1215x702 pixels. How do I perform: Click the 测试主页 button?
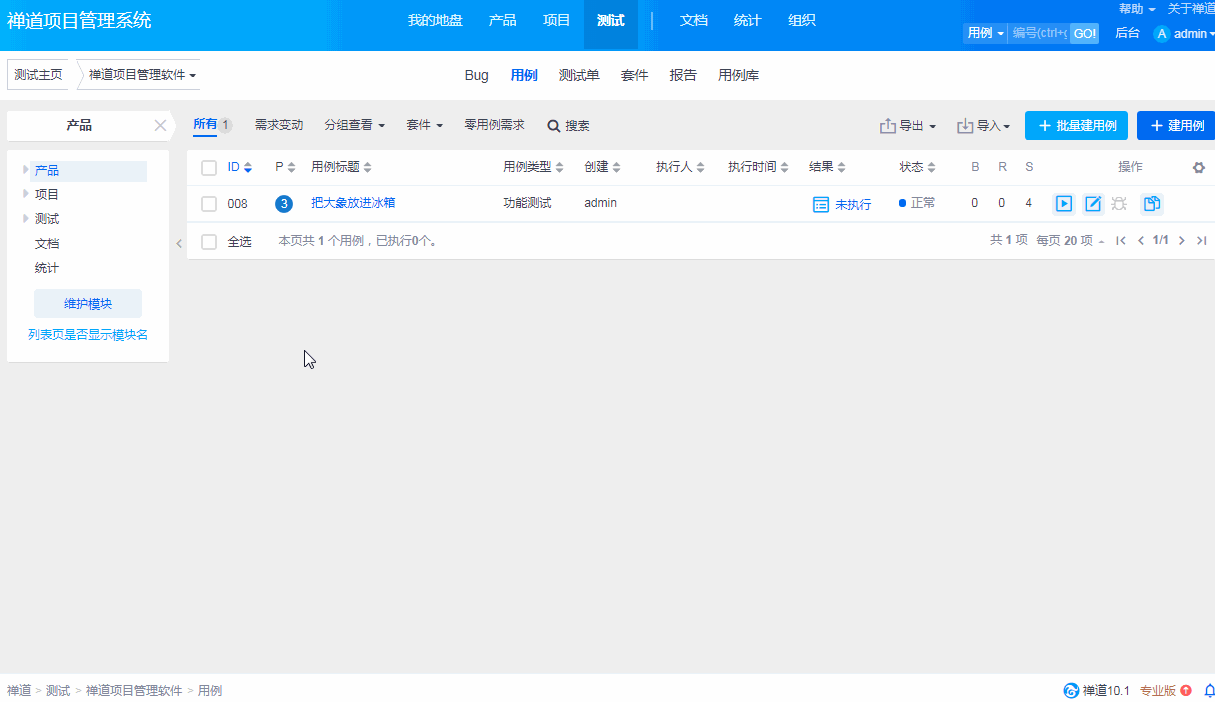38,75
